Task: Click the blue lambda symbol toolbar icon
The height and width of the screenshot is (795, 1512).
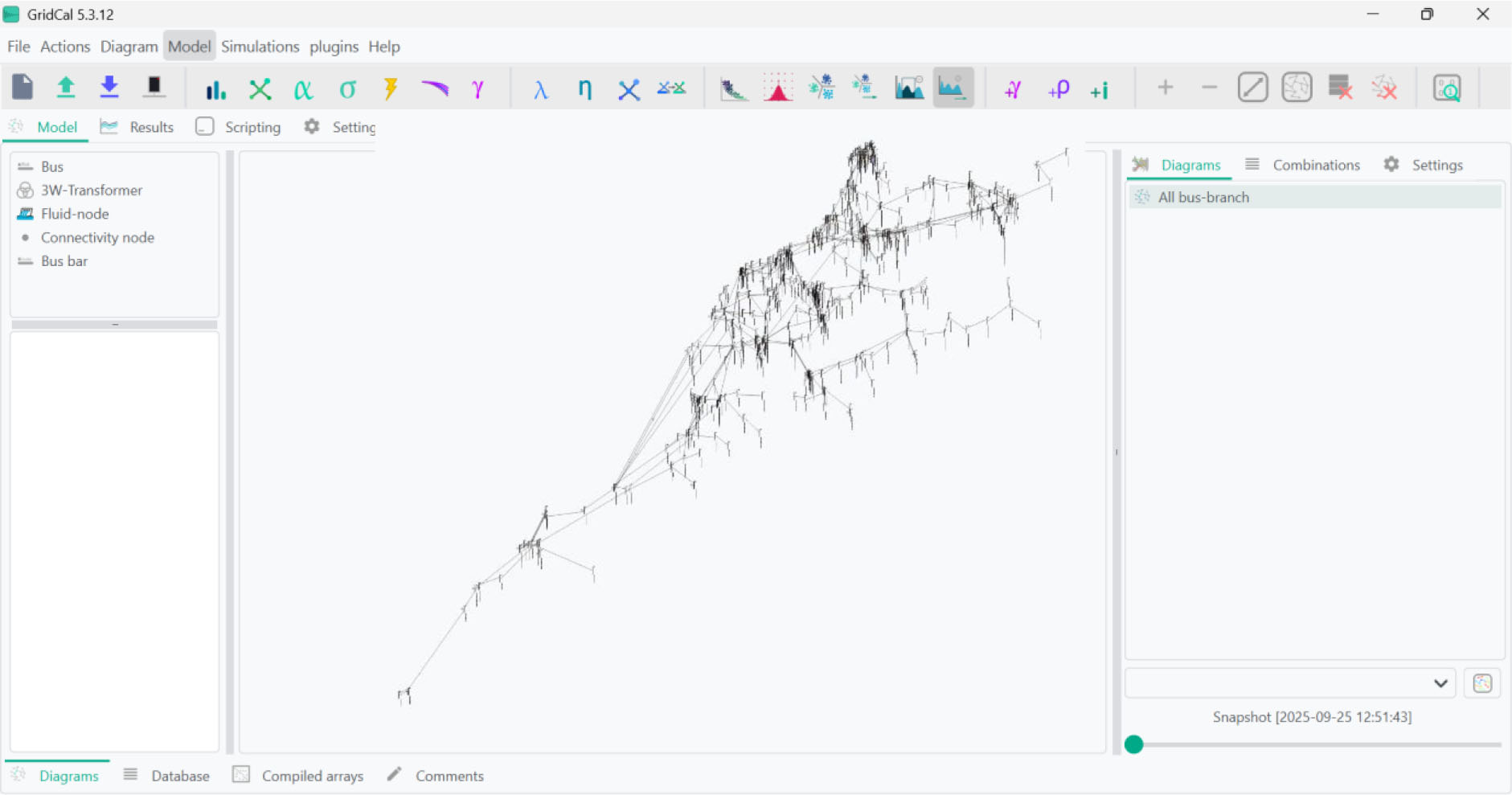Action: tap(540, 88)
